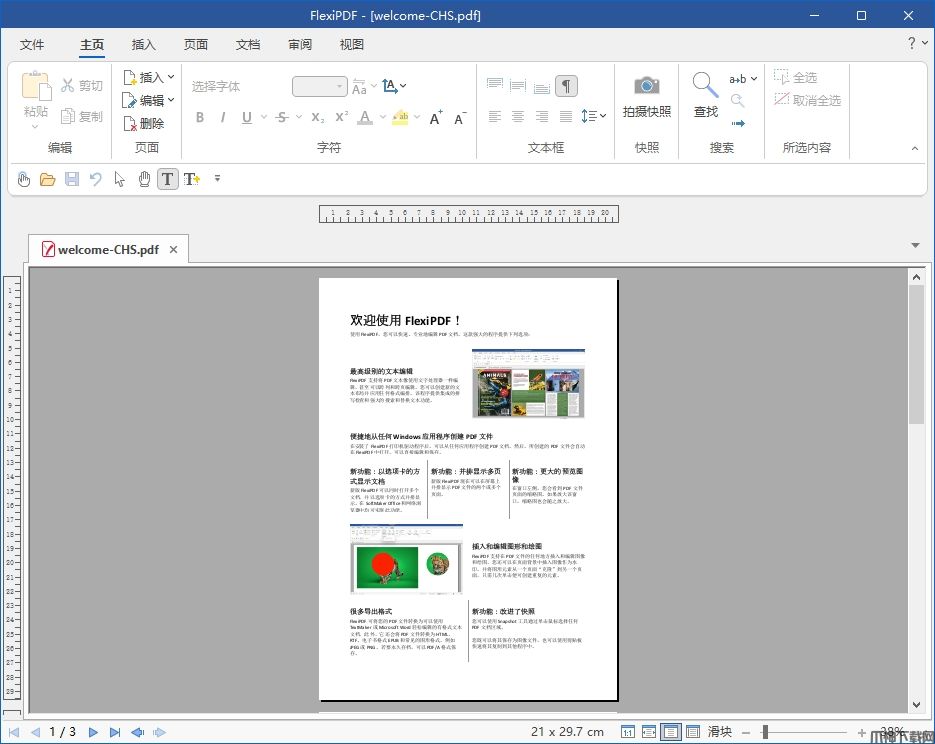This screenshot has height=744, width=935.
Task: Click the 查找 magnifier search icon
Action: click(x=705, y=85)
